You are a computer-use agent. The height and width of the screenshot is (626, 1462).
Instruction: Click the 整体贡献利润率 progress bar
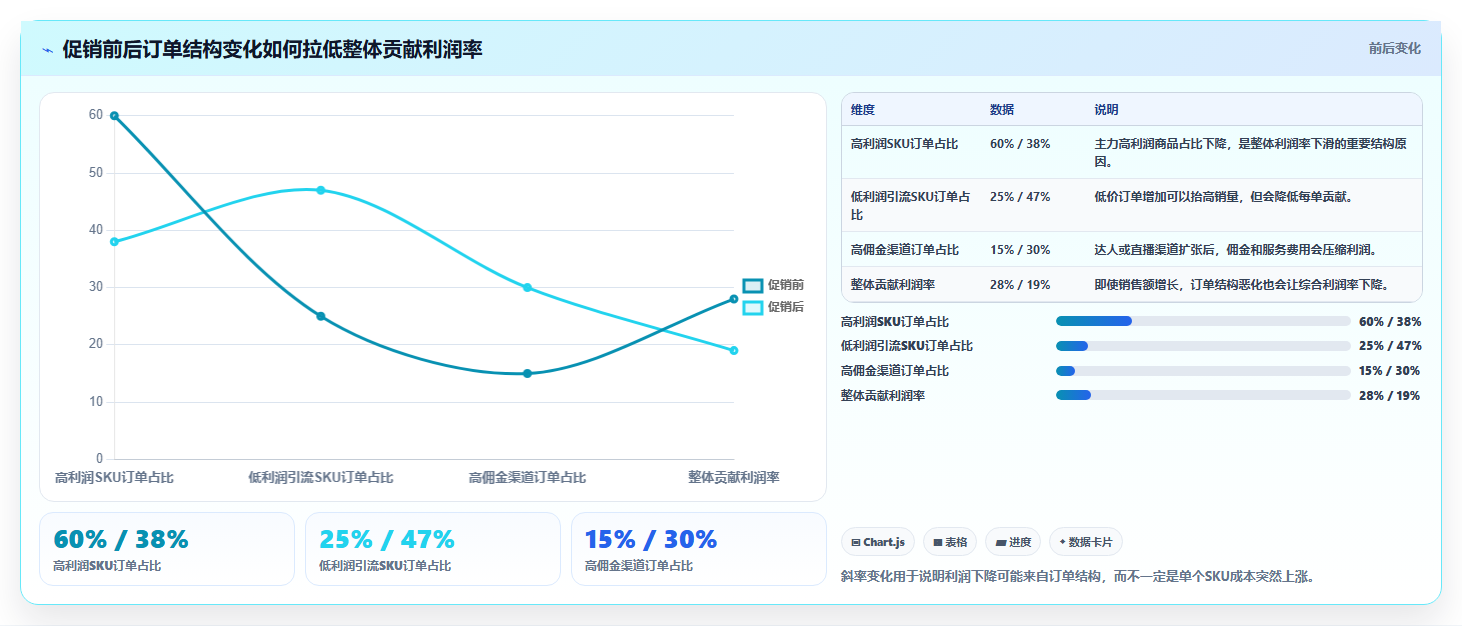1203,395
